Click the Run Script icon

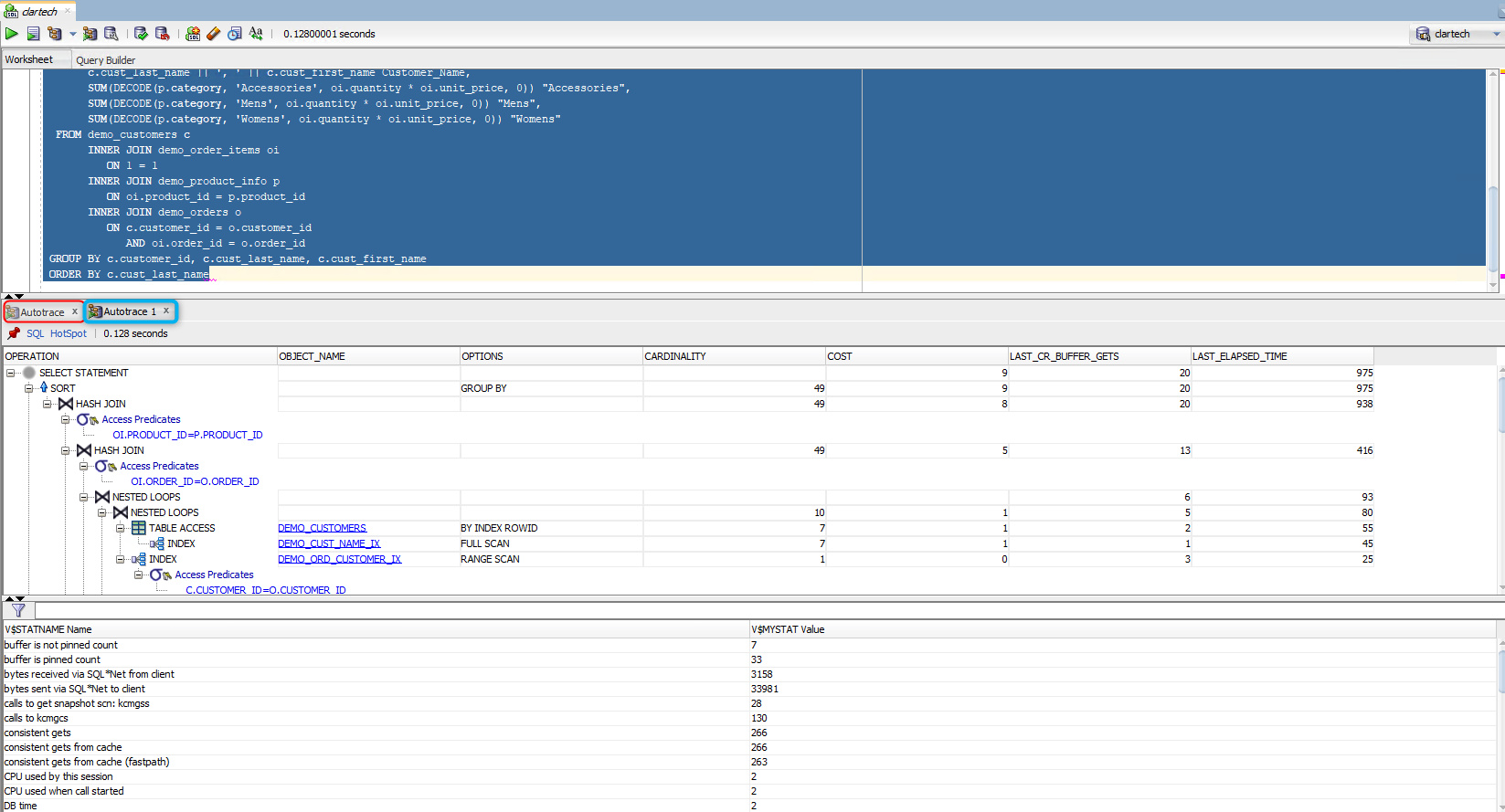(x=33, y=34)
